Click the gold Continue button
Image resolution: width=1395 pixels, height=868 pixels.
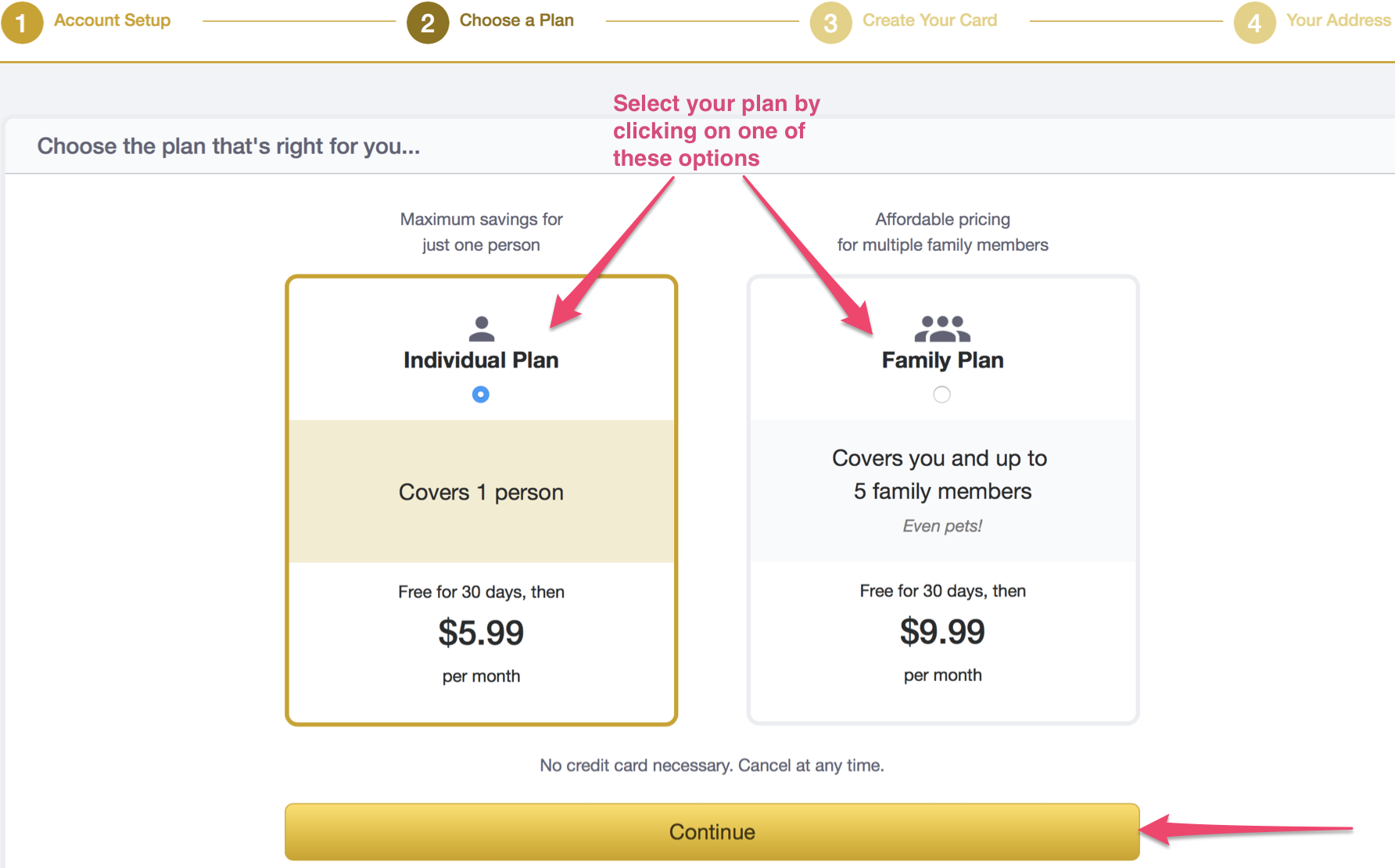pos(712,831)
